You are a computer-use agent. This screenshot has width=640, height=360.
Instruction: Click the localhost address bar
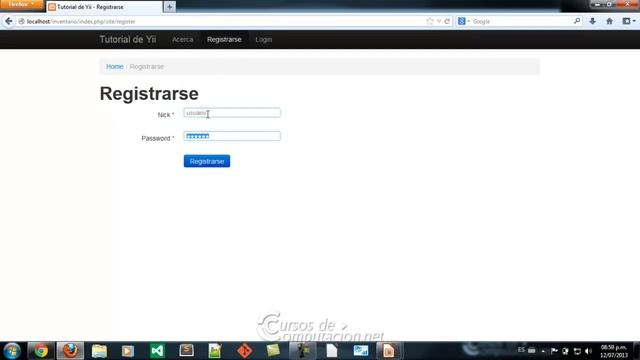click(220, 21)
